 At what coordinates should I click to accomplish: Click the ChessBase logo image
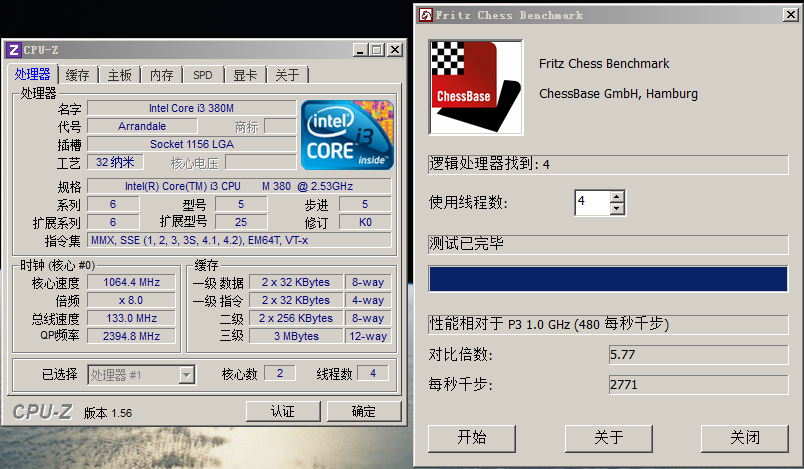coord(476,87)
